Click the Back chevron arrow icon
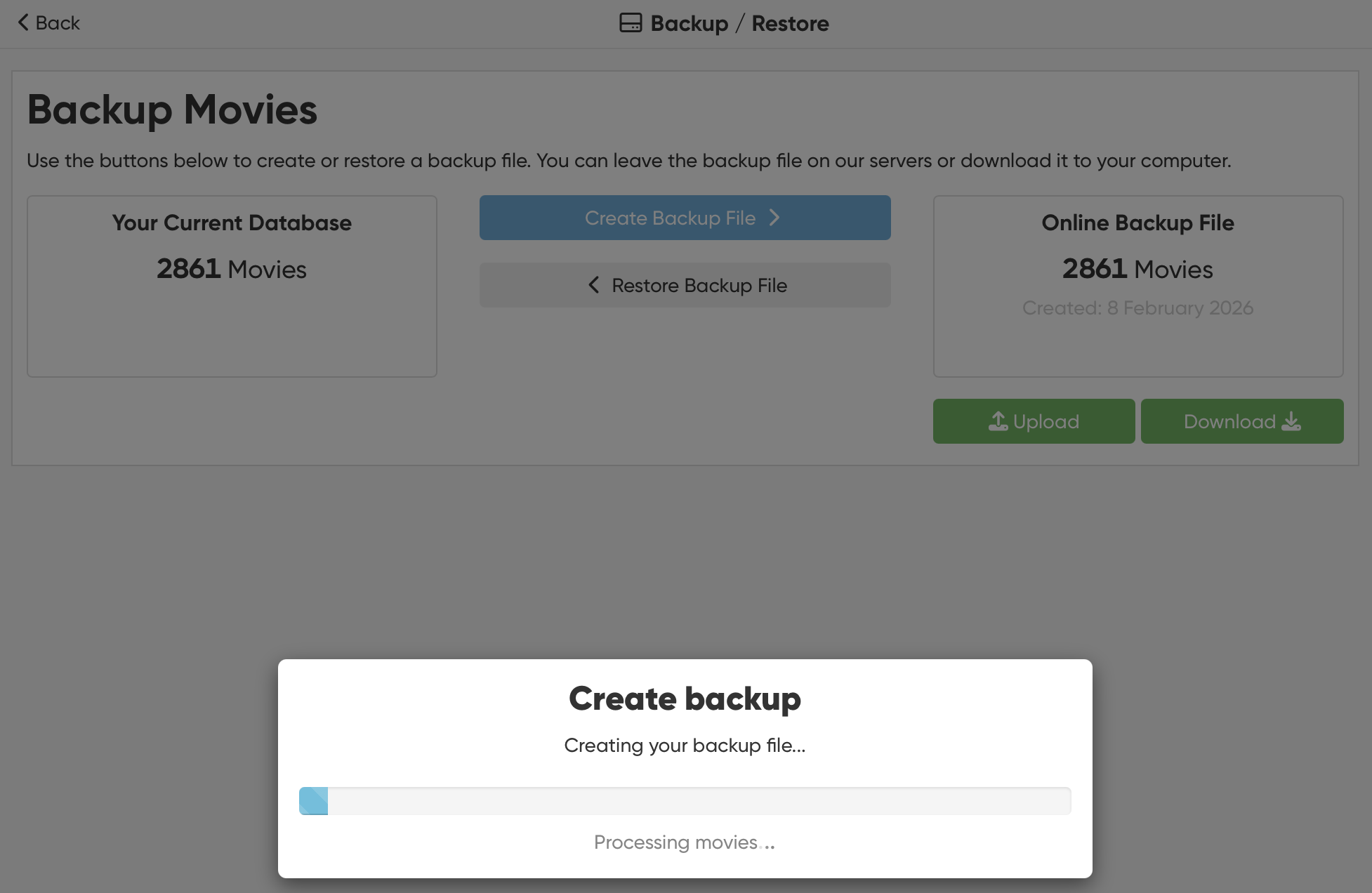 pyautogui.click(x=23, y=22)
